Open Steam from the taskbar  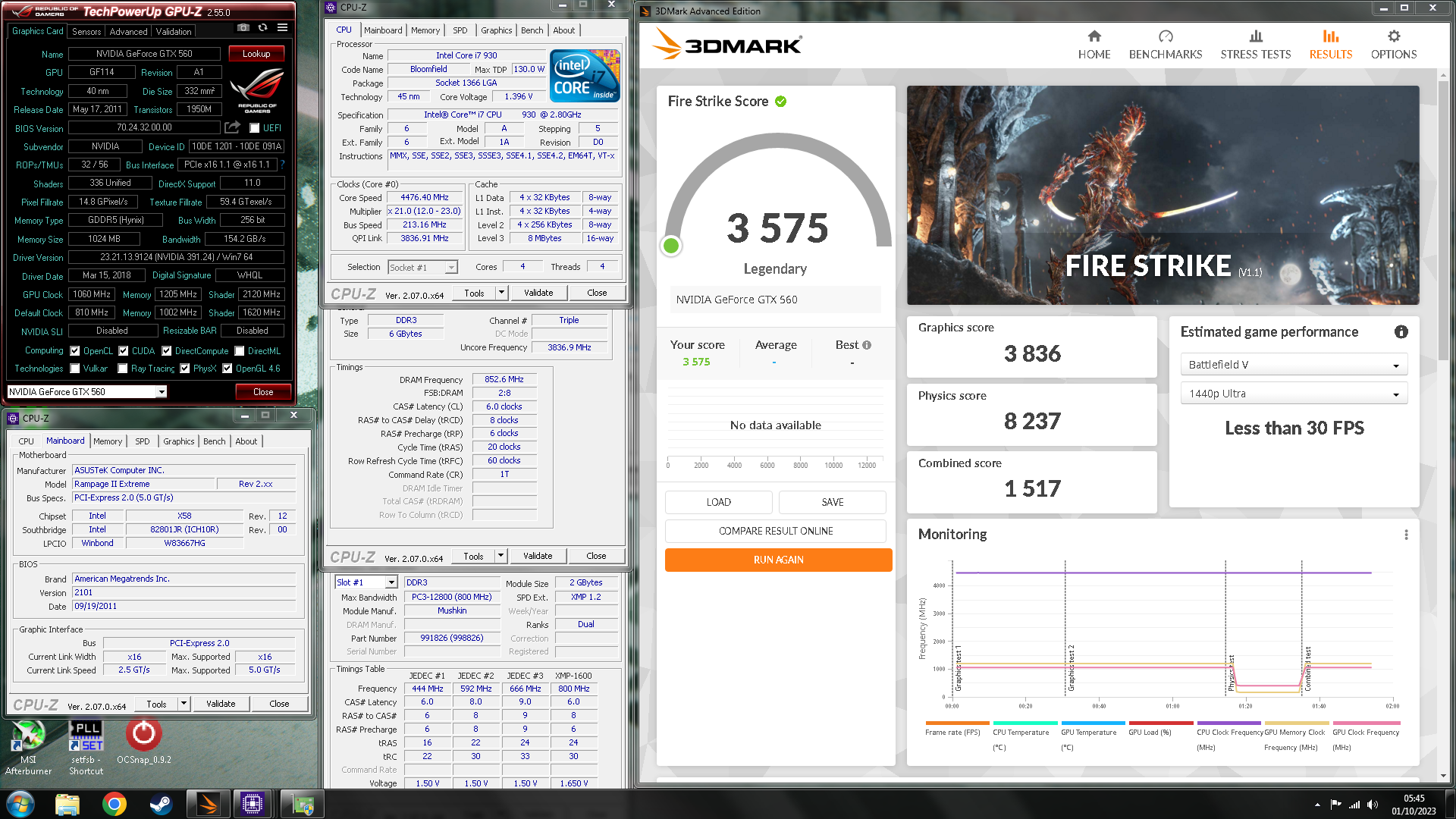tap(161, 804)
